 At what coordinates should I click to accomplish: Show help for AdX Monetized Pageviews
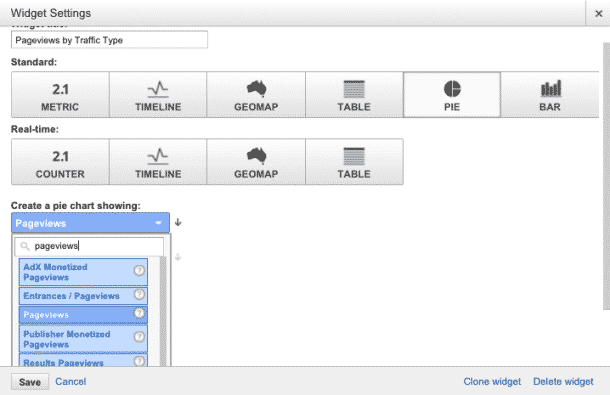coord(139,270)
